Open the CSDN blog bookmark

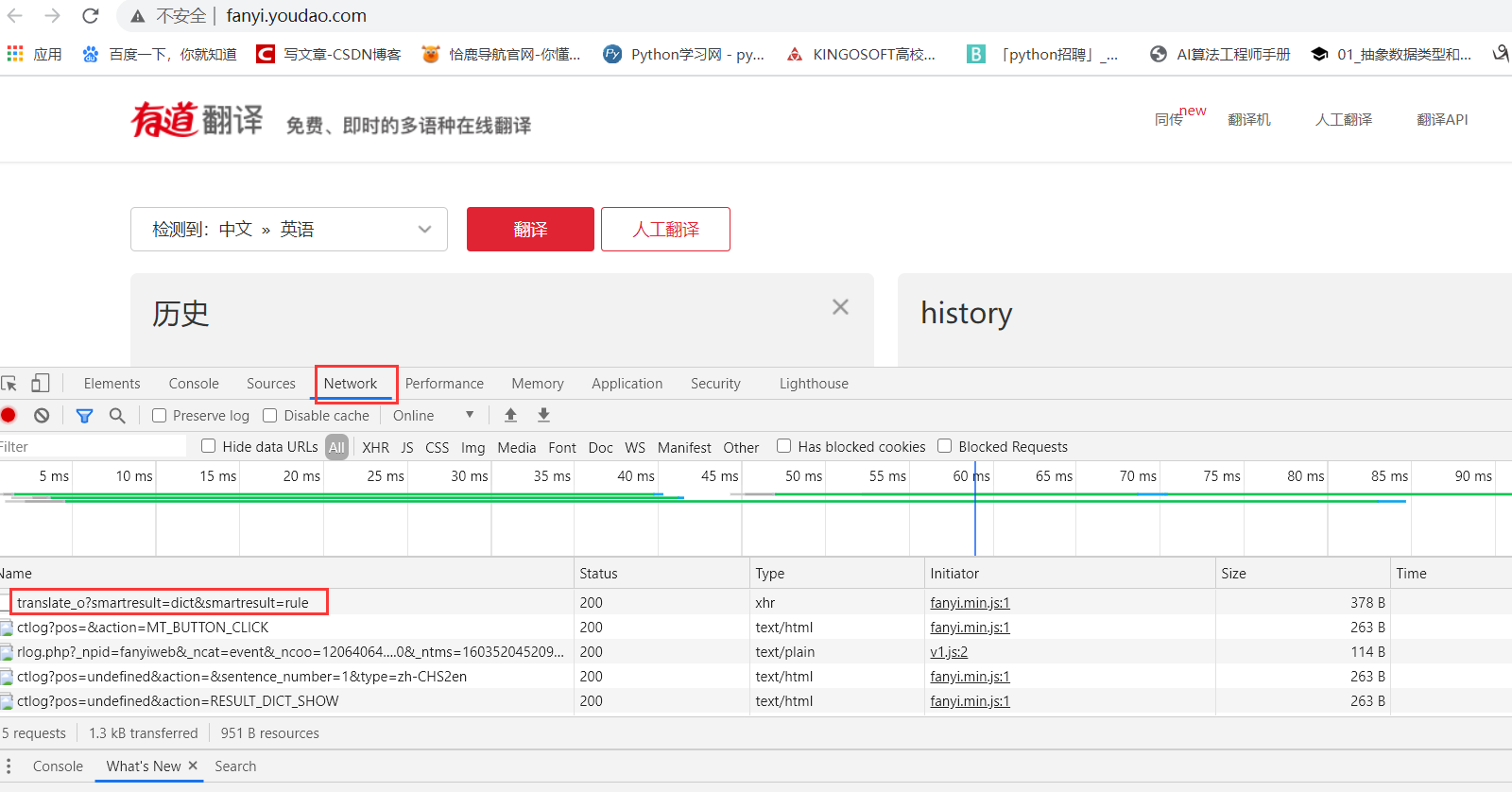329,54
